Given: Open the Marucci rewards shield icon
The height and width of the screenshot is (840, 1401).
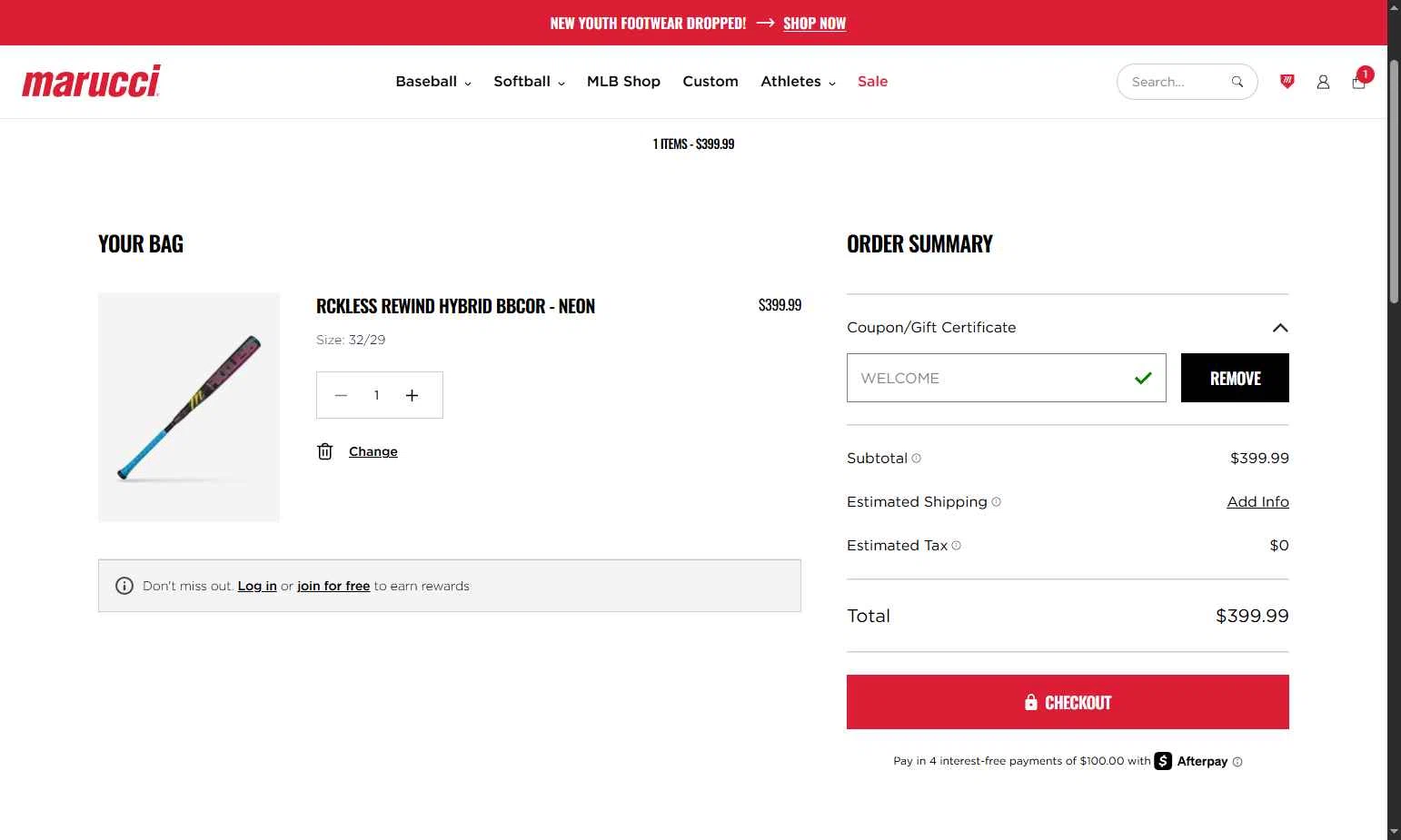Looking at the screenshot, I should pos(1287,82).
